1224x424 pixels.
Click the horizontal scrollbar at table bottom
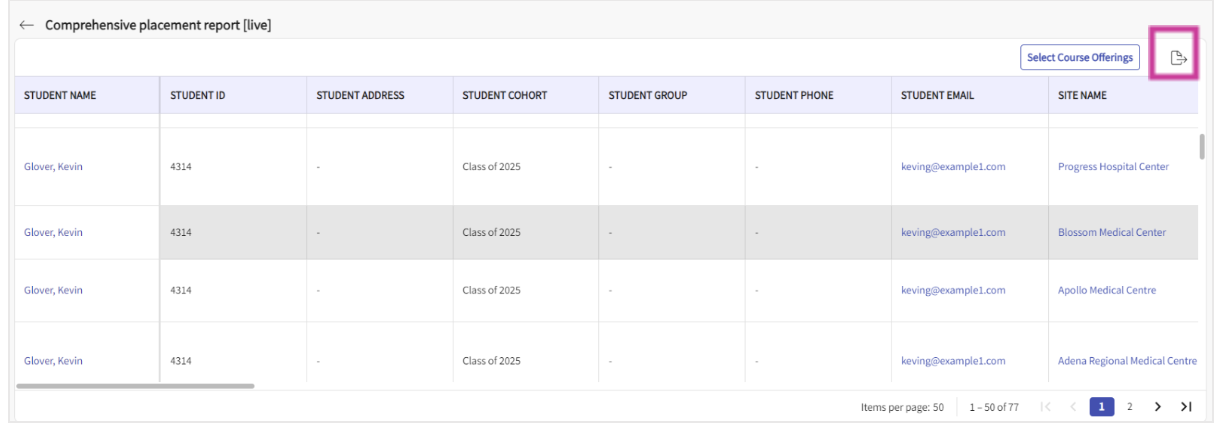pyautogui.click(x=136, y=385)
